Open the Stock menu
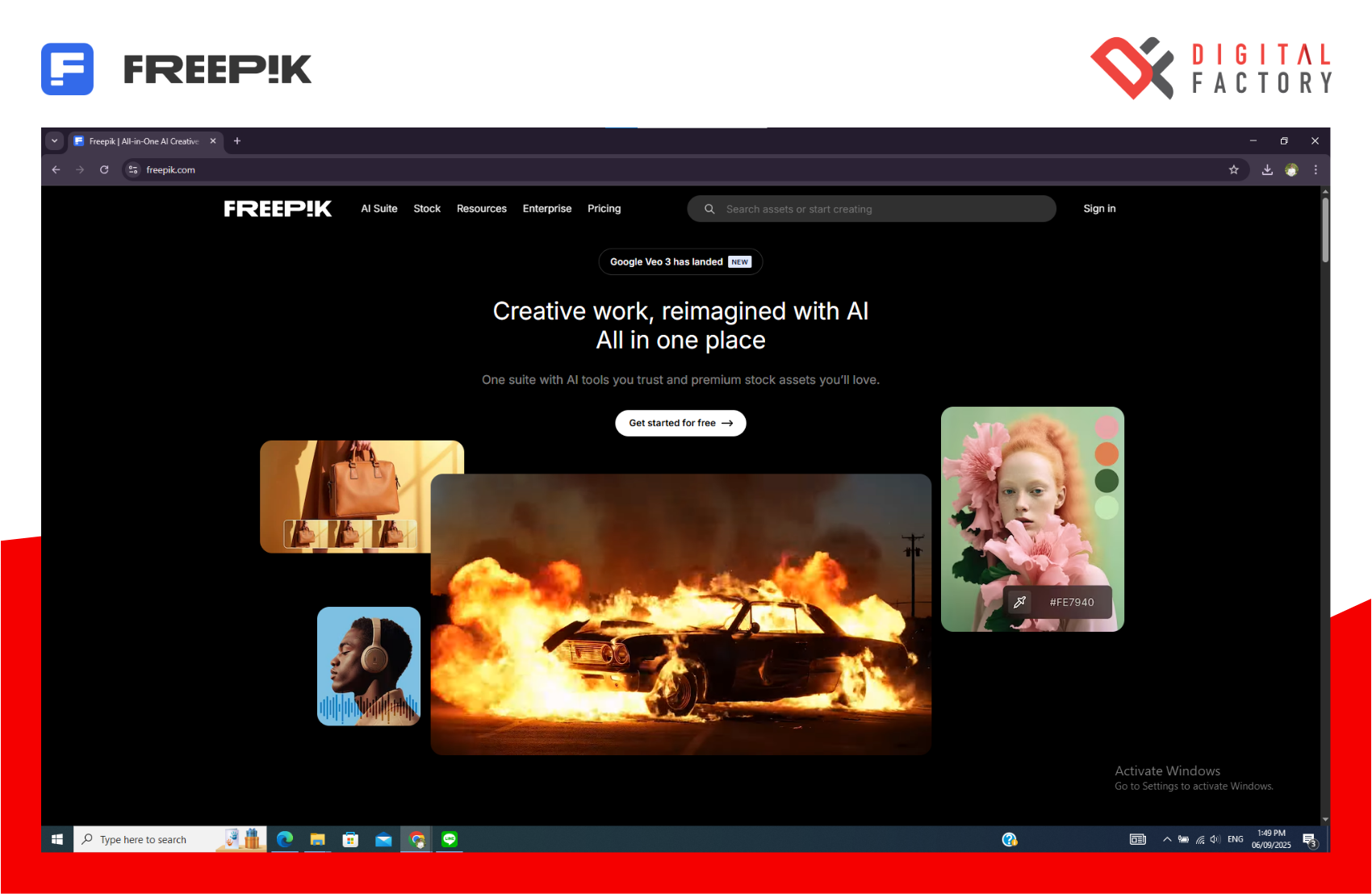The image size is (1372, 894). click(x=427, y=209)
